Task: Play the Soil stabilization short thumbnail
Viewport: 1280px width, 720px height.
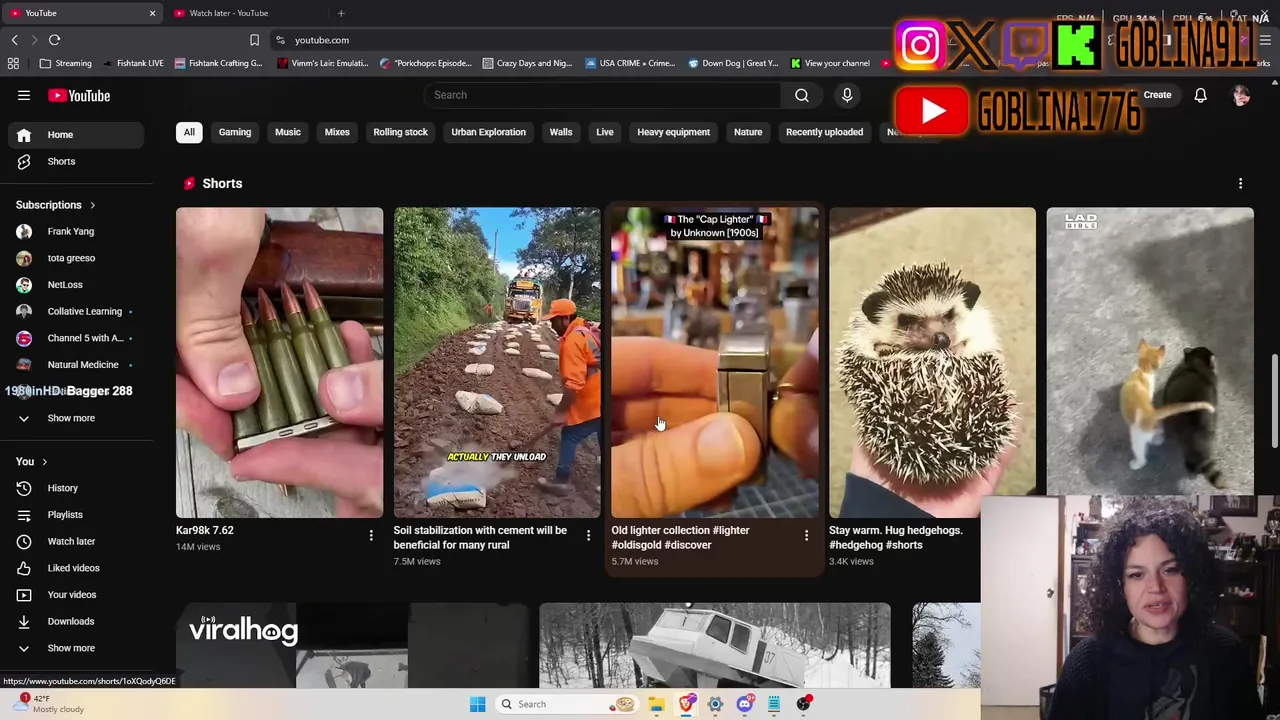Action: (x=497, y=363)
